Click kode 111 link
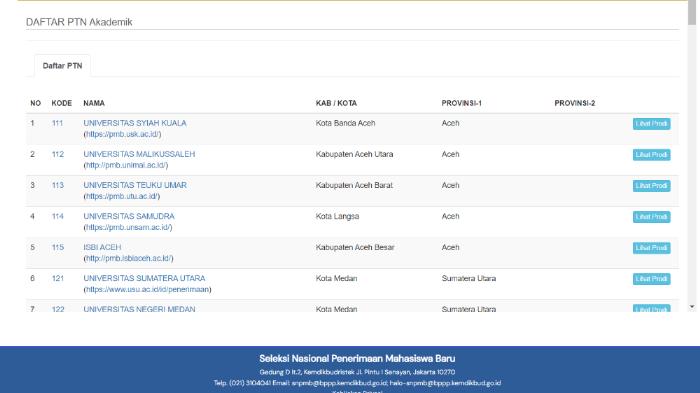This screenshot has height=393, width=700. [x=57, y=123]
